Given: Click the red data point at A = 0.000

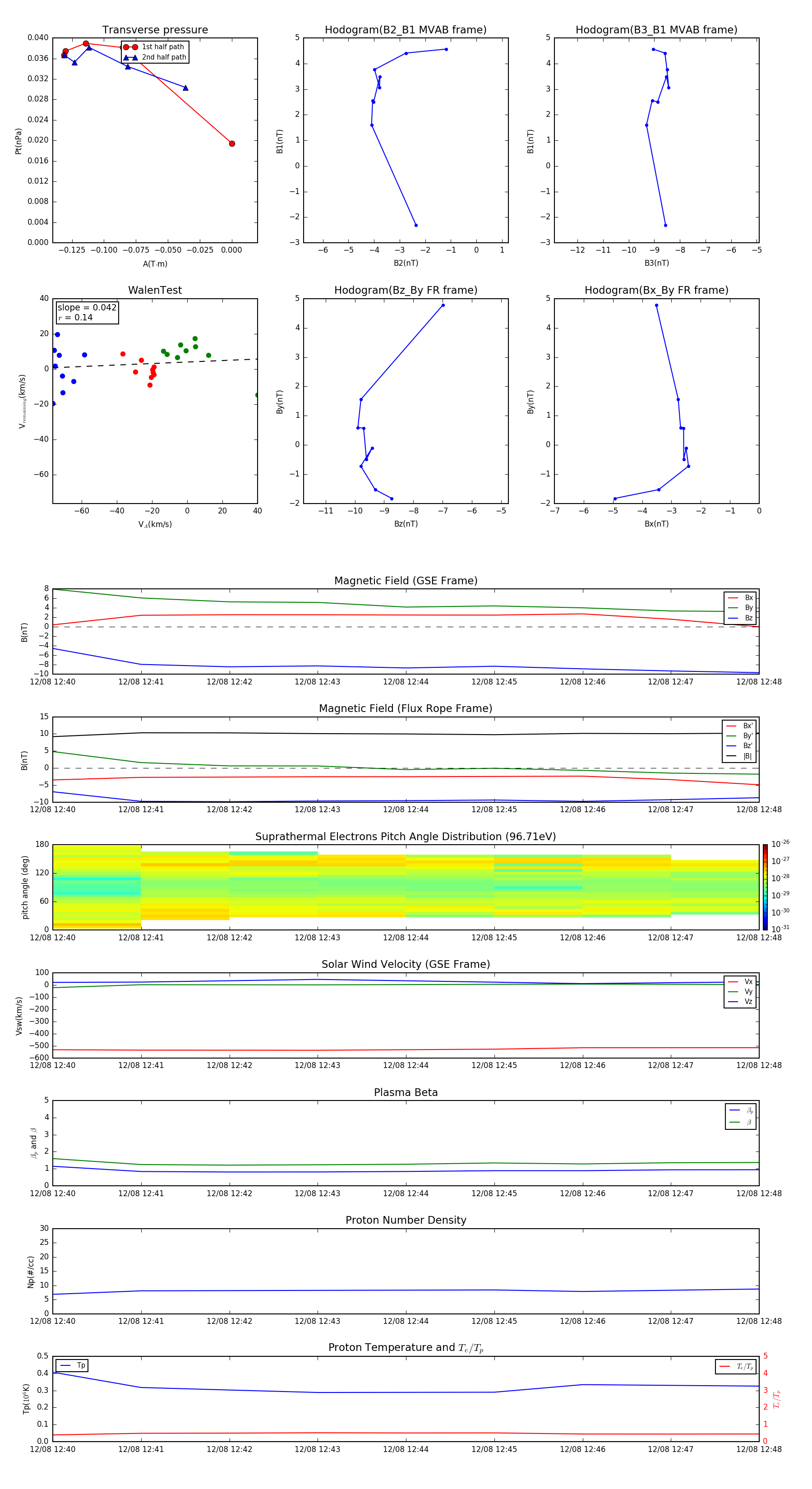Looking at the screenshot, I should (232, 144).
